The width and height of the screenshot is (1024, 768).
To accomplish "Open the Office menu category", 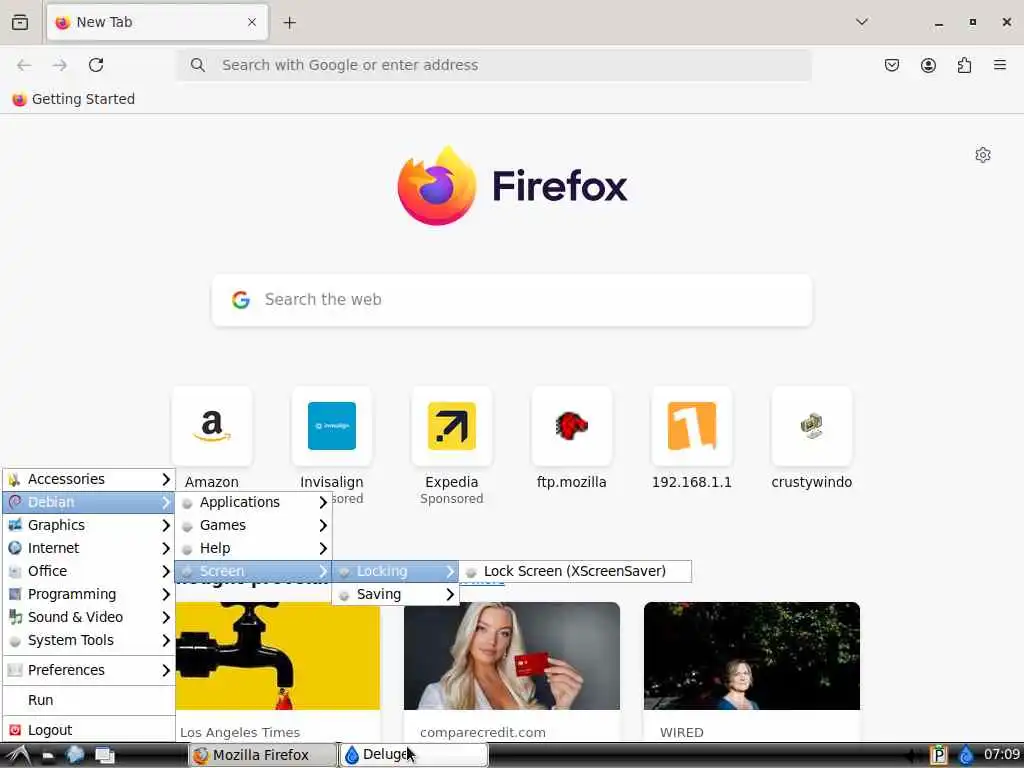I will 89,571.
